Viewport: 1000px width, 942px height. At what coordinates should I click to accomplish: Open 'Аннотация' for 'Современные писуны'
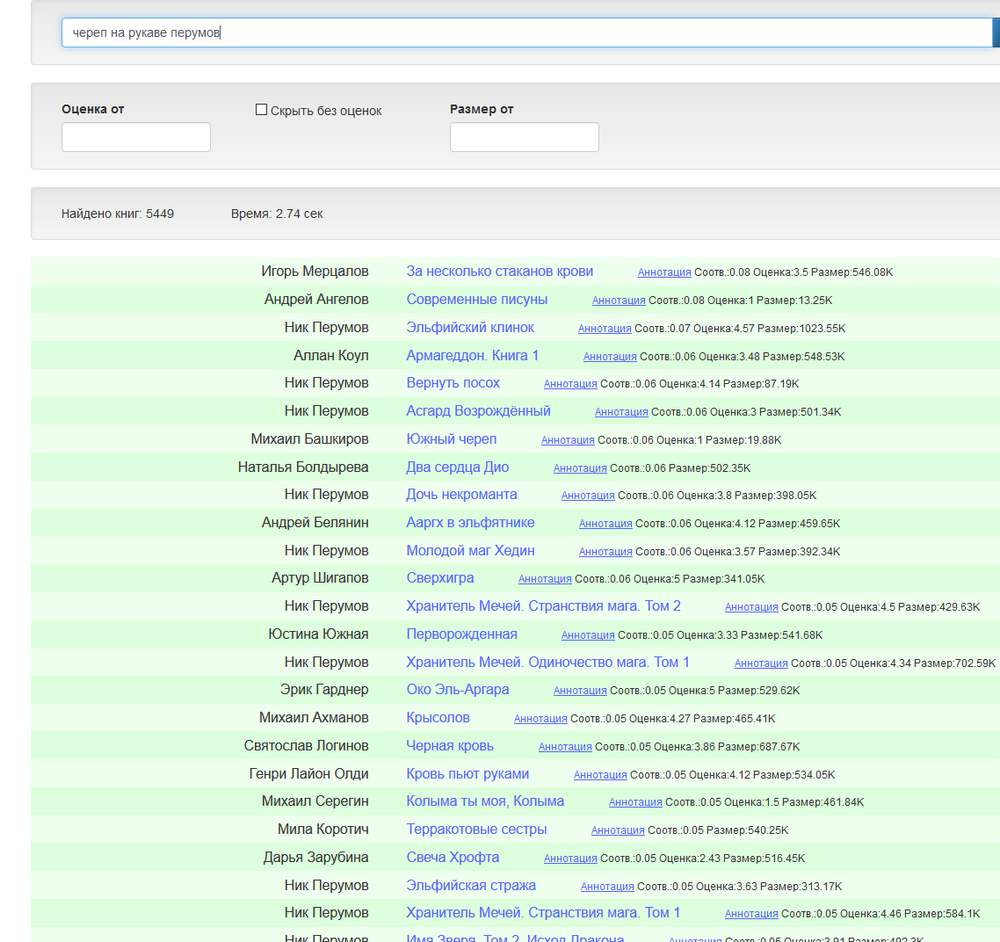[618, 300]
